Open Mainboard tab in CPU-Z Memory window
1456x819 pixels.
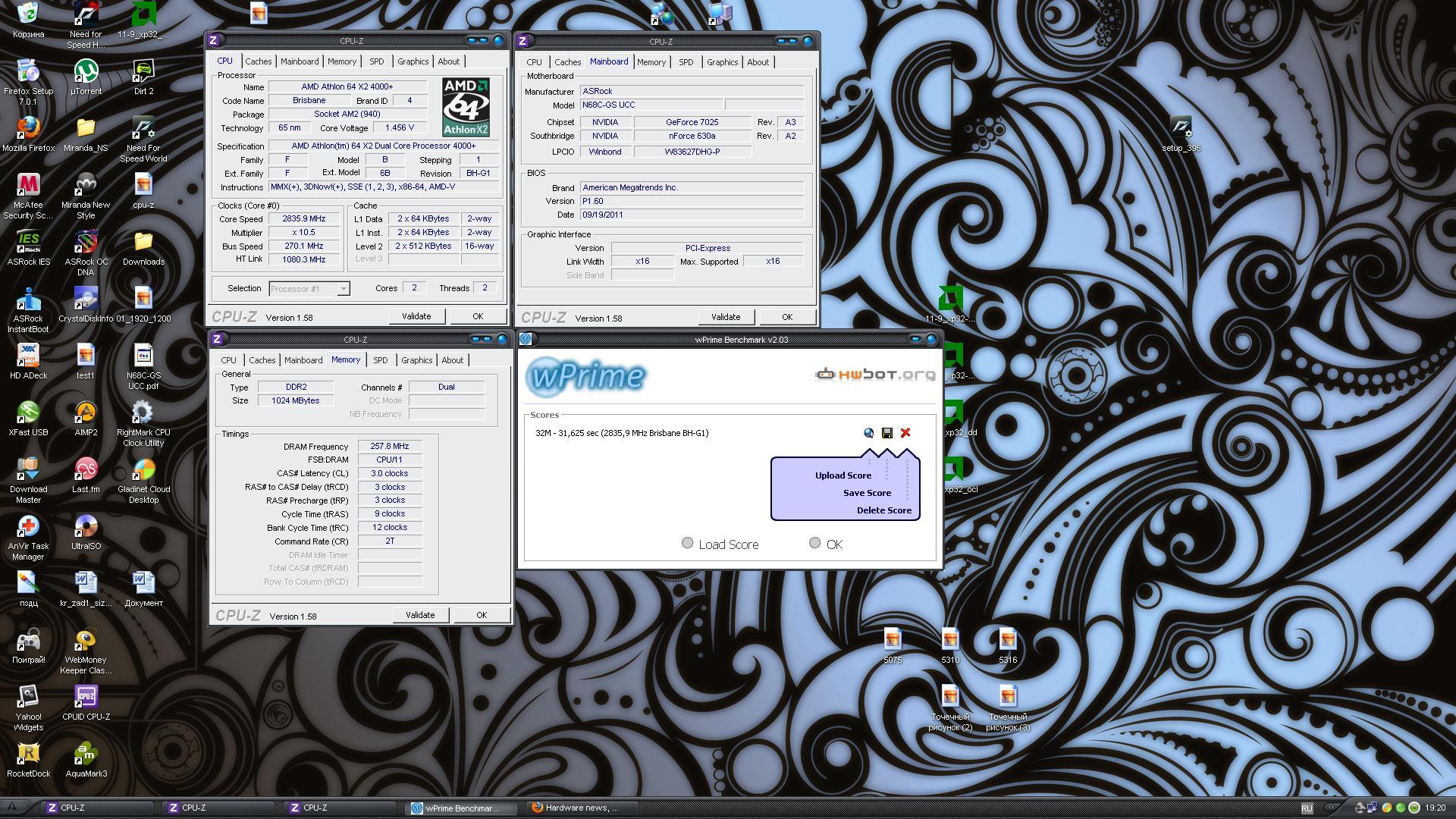tap(303, 360)
